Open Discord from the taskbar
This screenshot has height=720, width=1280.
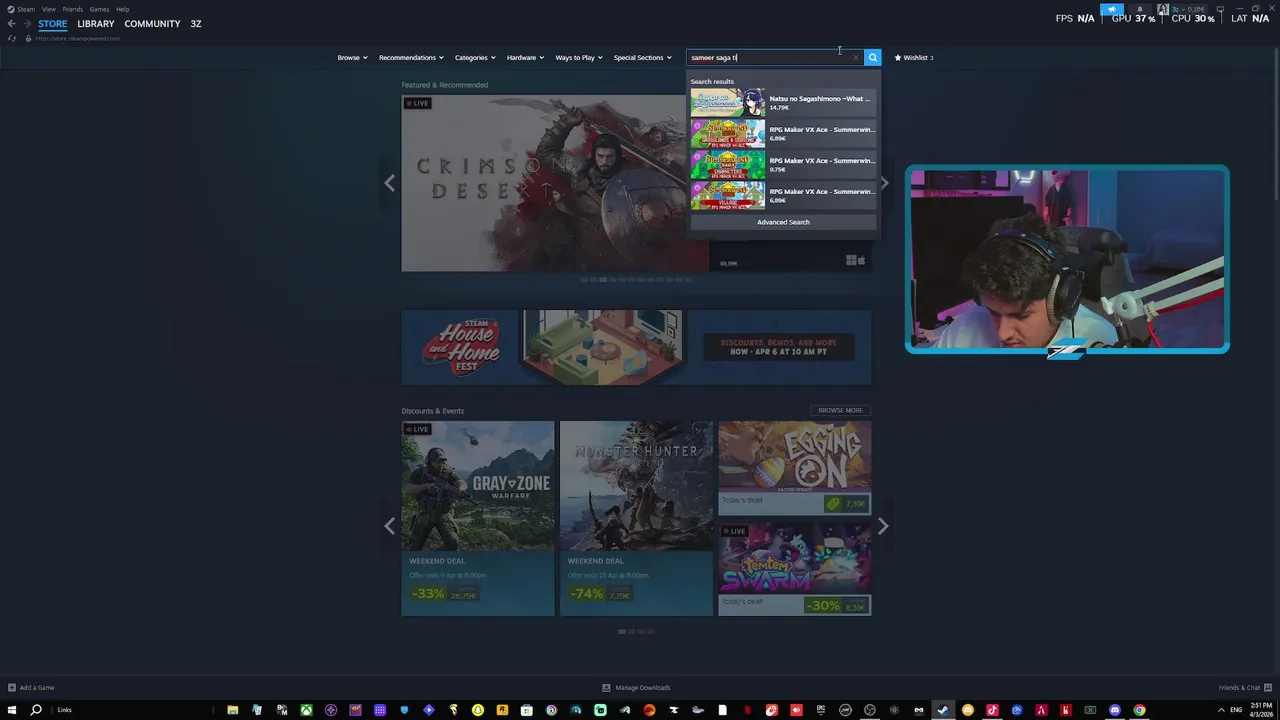pyautogui.click(x=1115, y=710)
